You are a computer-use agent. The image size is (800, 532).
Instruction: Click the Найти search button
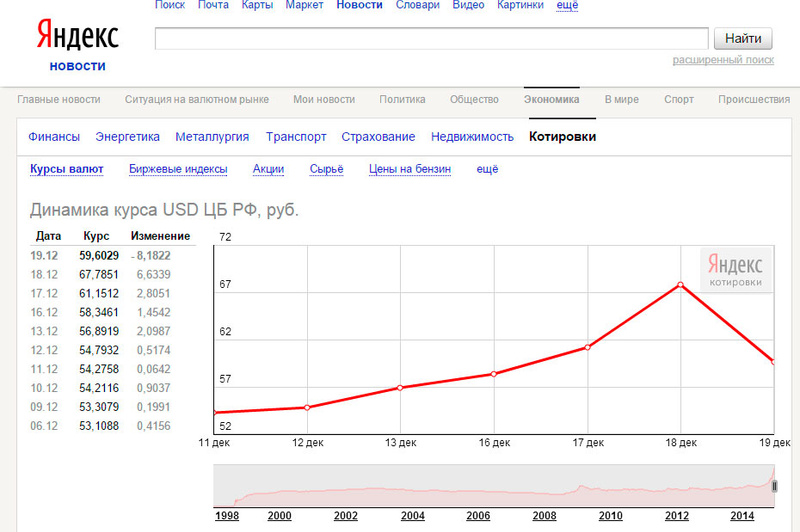[x=743, y=38]
